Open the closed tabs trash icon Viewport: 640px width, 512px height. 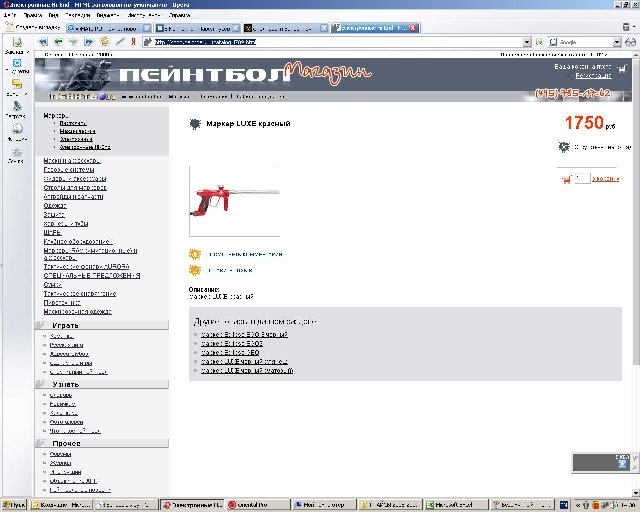point(627,27)
